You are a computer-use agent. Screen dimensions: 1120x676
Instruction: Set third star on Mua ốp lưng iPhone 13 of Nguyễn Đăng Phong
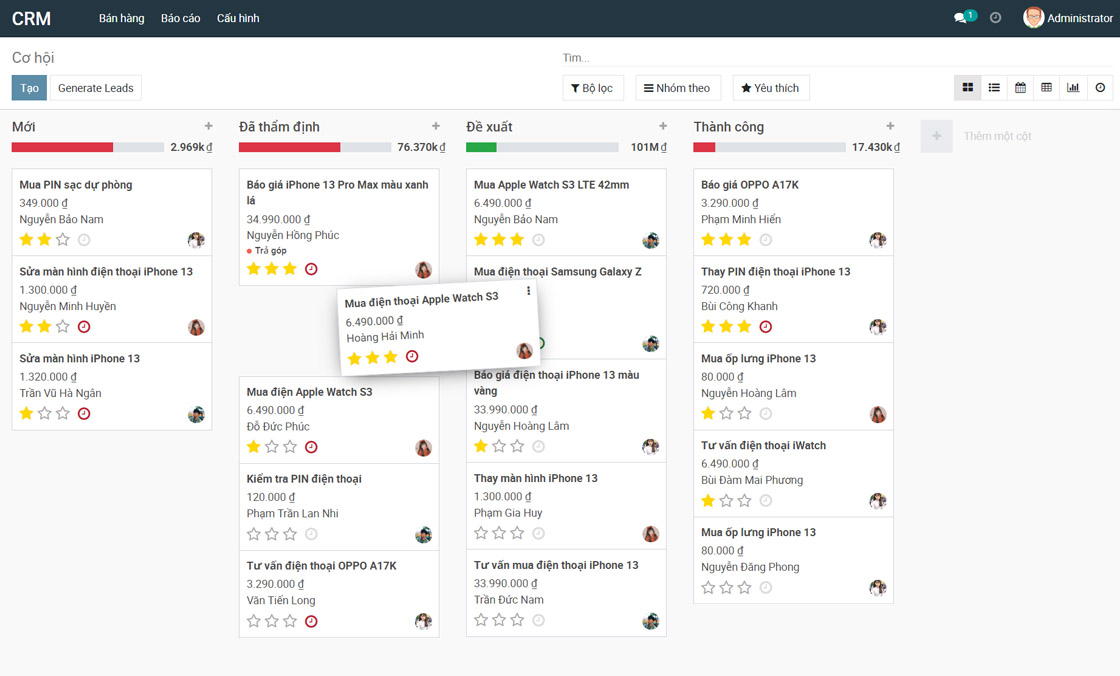(745, 588)
